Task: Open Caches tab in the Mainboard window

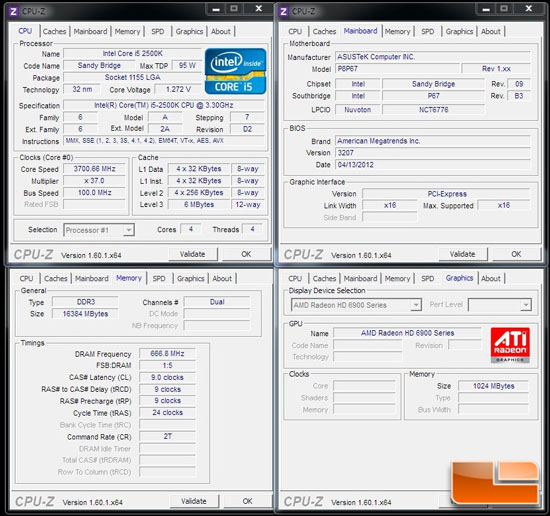Action: click(324, 31)
